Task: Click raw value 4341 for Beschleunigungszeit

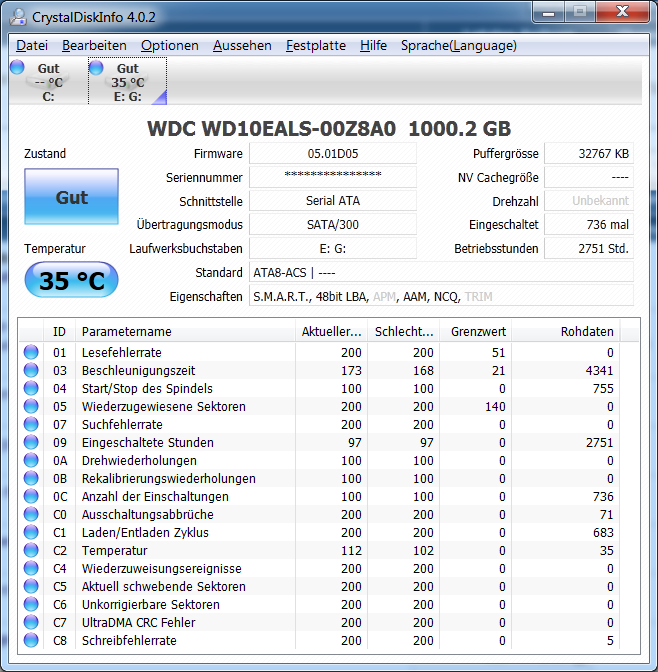Action: pos(599,370)
